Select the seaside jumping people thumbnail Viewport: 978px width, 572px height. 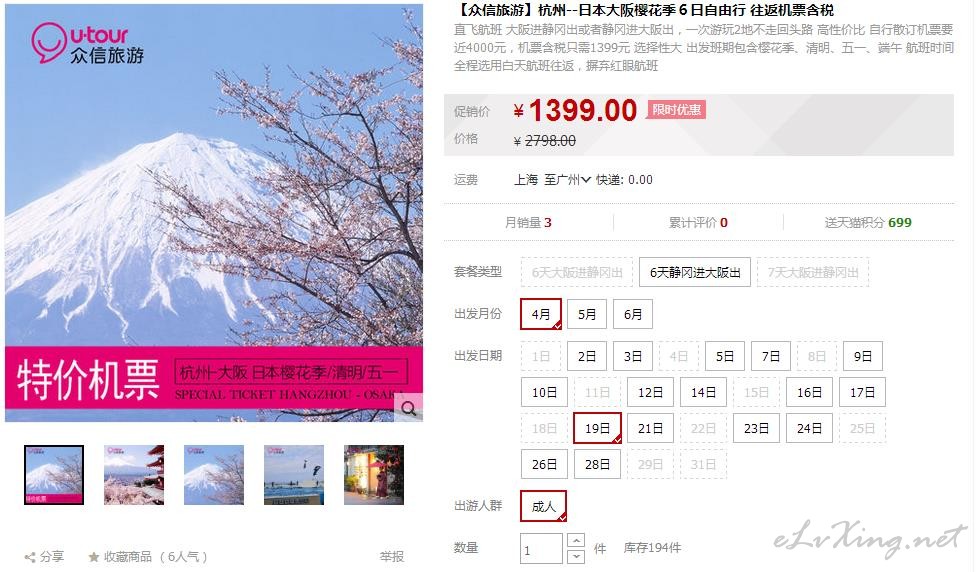point(294,475)
